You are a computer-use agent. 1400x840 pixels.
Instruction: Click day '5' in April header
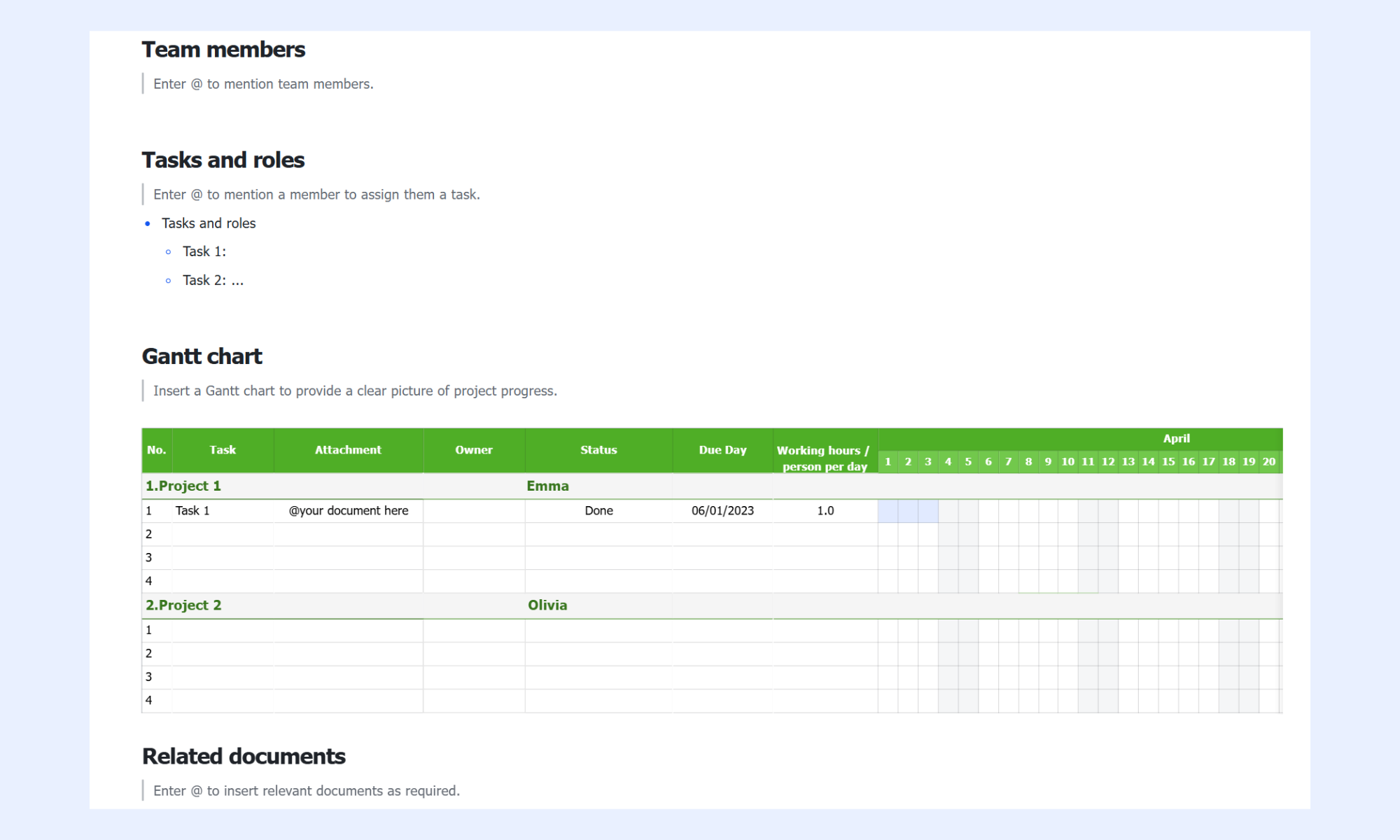968,462
